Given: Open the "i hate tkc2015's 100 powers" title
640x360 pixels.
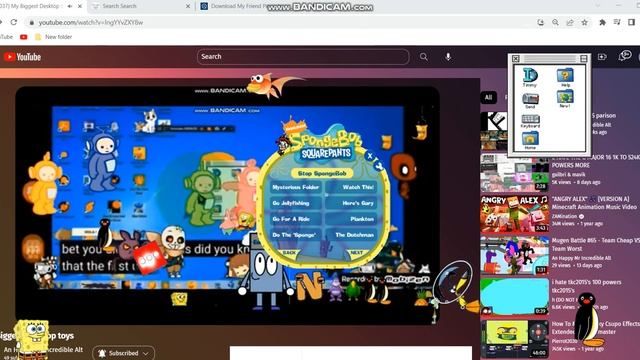Looking at the screenshot, I should [x=587, y=286].
